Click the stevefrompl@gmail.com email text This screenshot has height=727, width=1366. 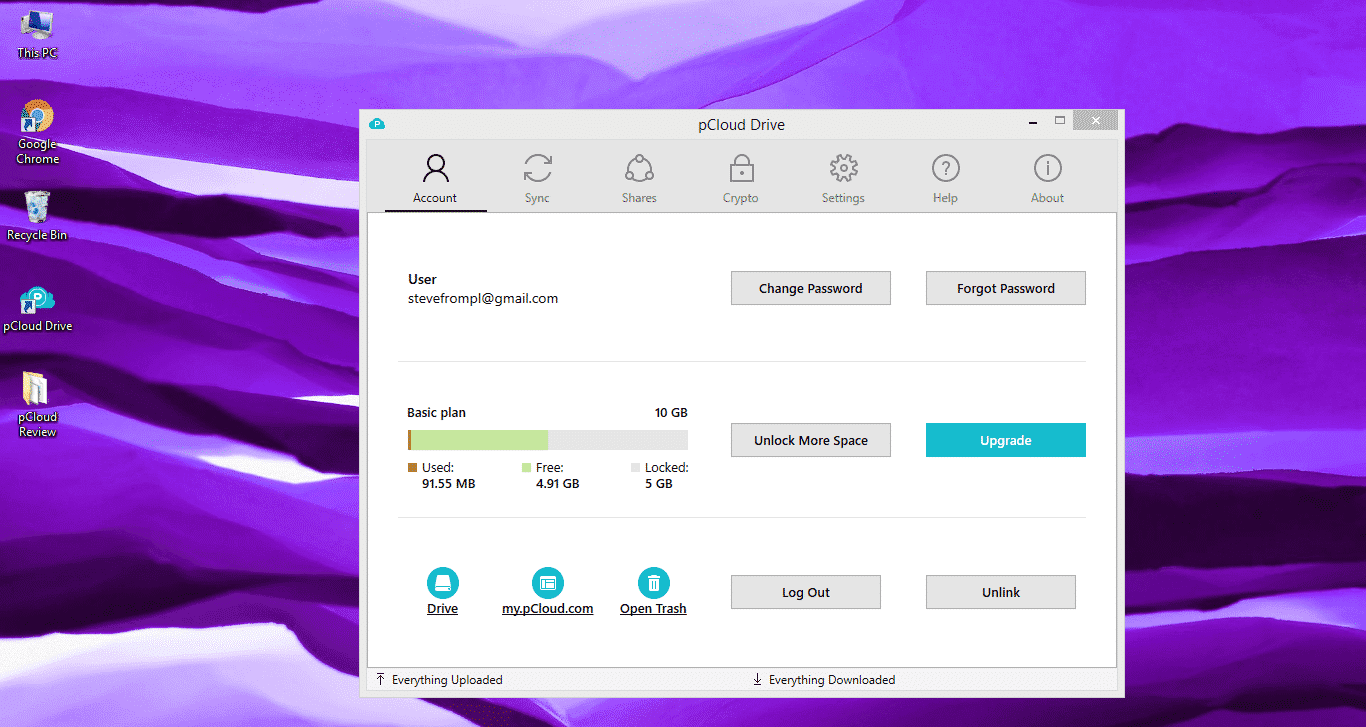[x=483, y=298]
